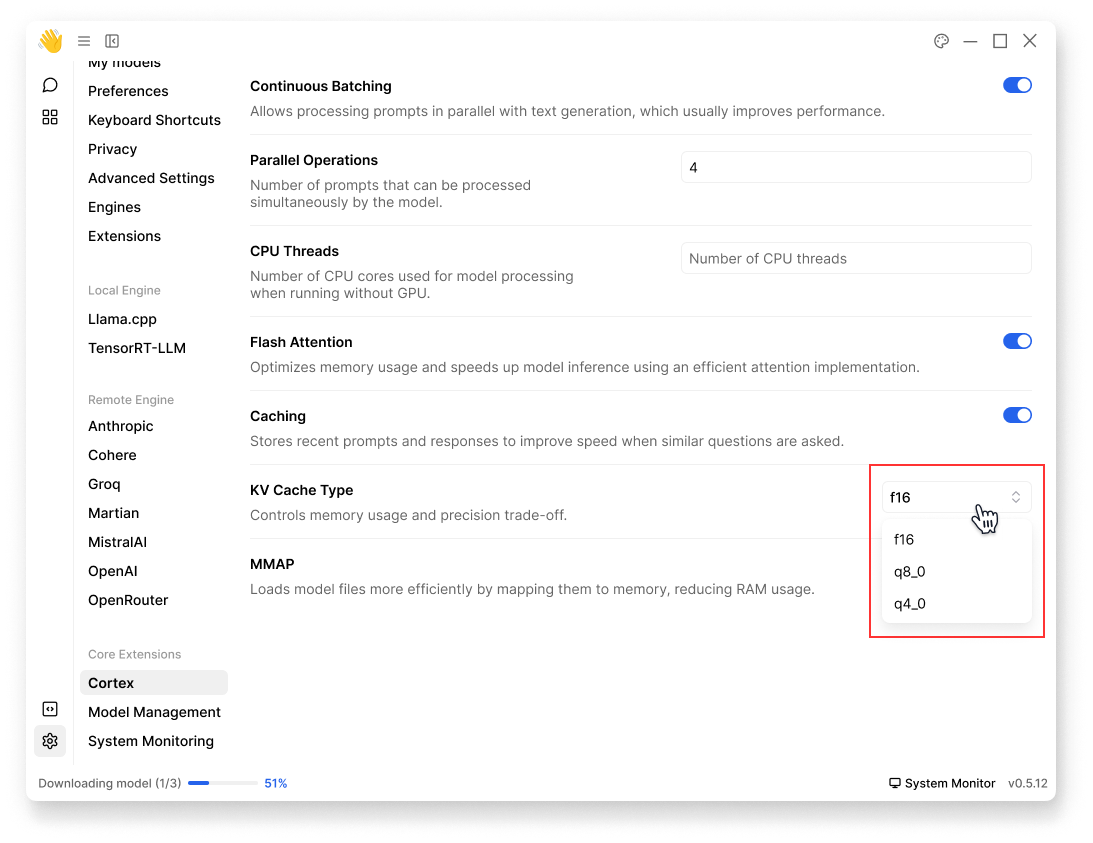Focus the CPU Threads input field

[855, 258]
